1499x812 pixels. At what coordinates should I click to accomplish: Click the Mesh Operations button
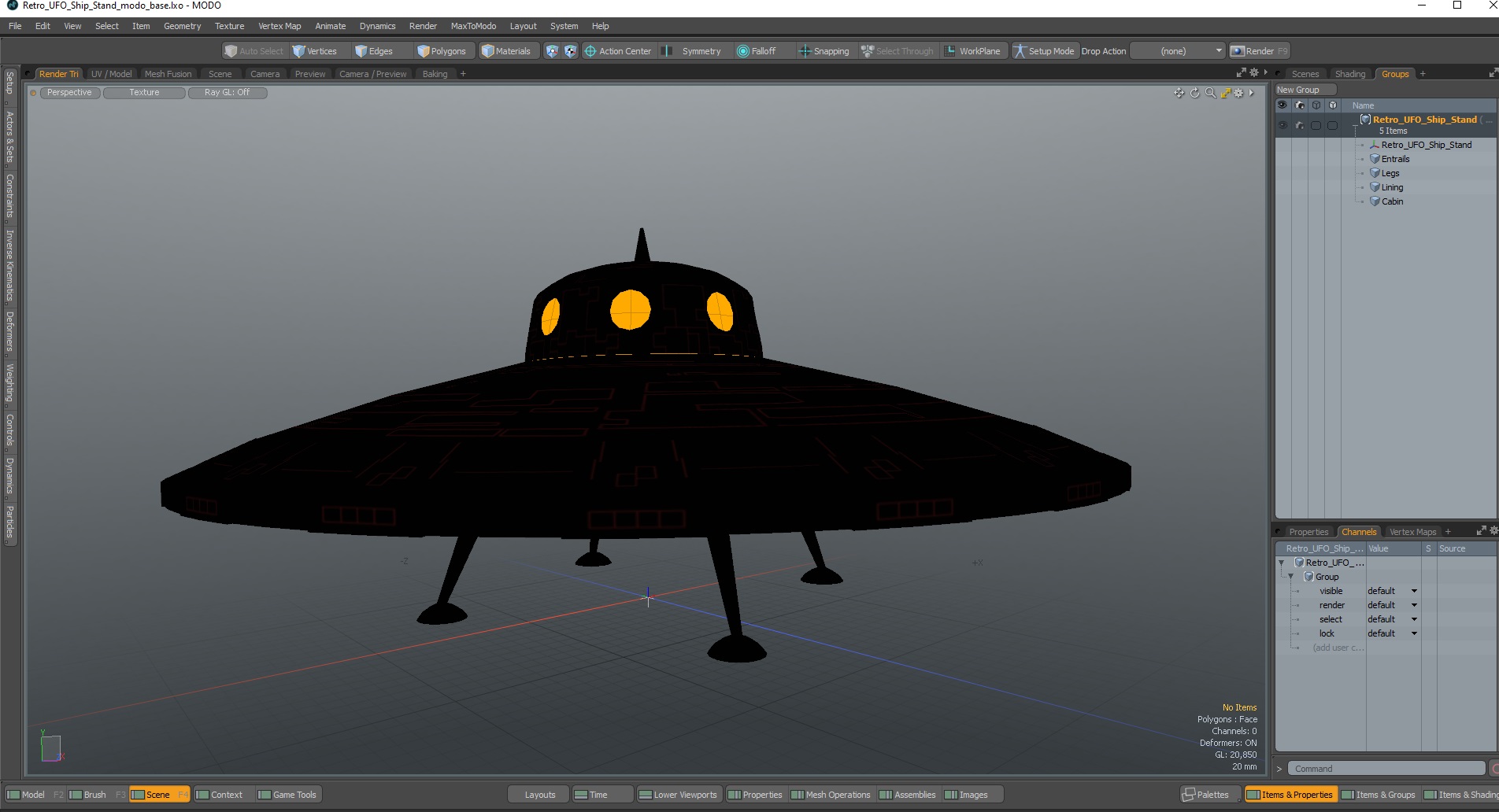831,795
